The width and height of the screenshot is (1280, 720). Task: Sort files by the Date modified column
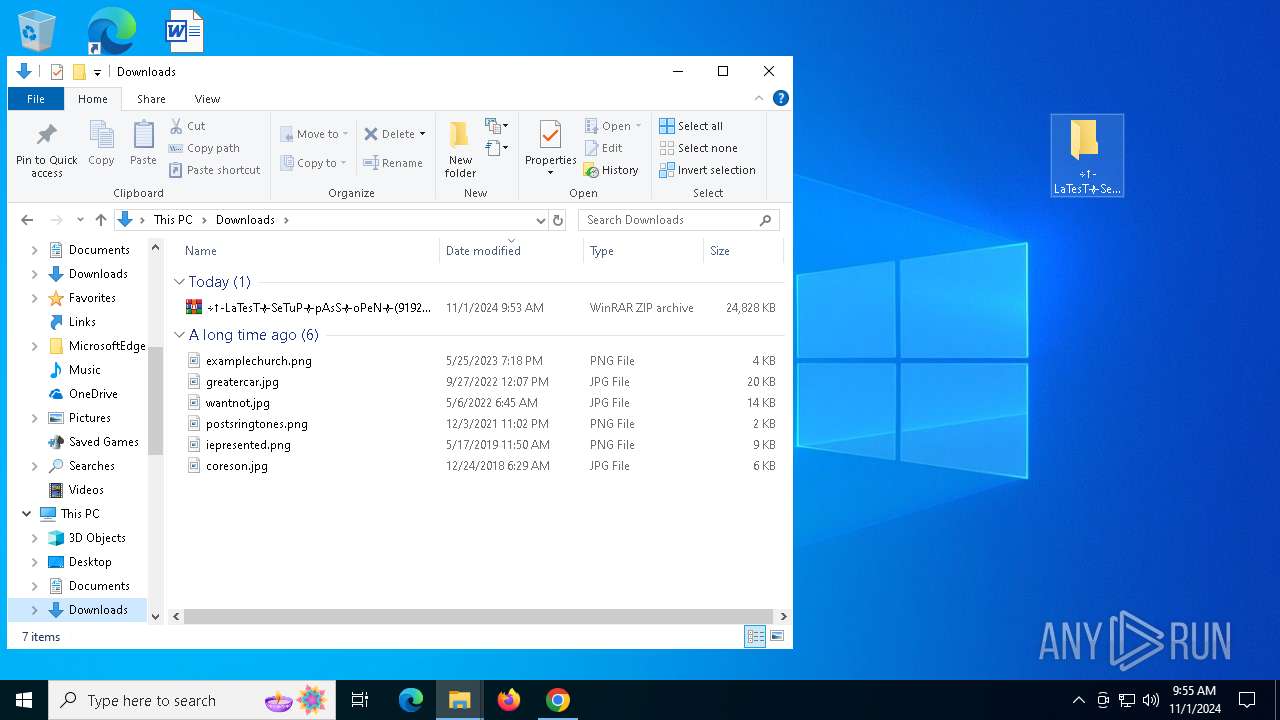483,251
